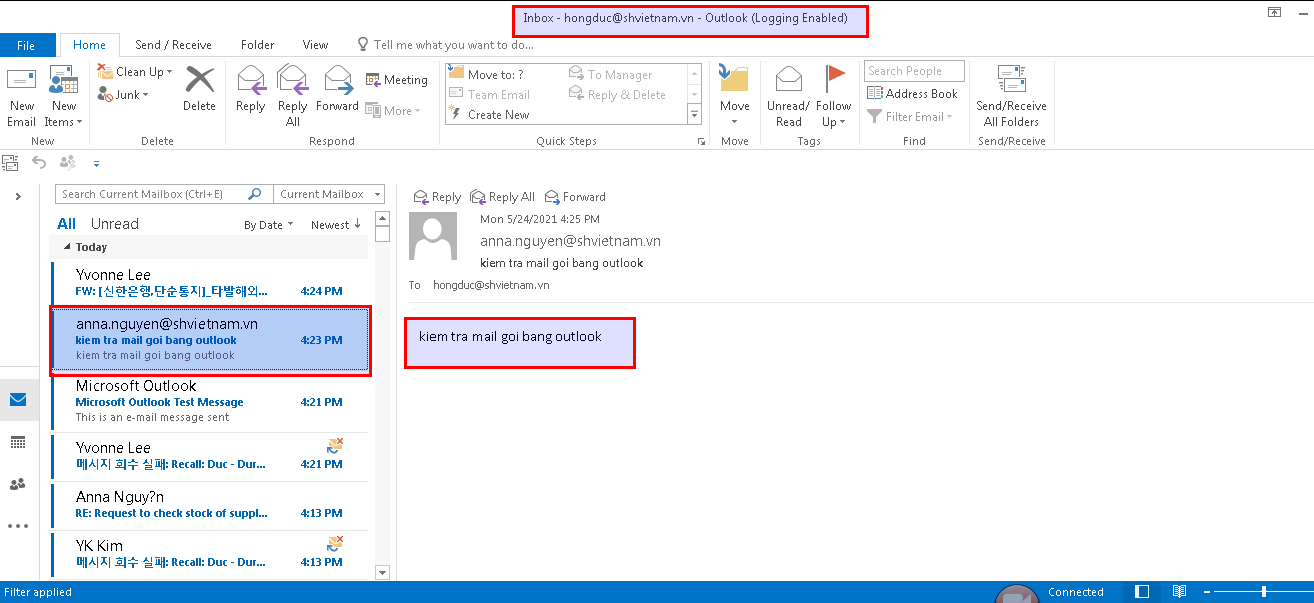Run the 'Move to: ?' quick step
Viewport: 1314px width, 603px height.
tap(487, 75)
